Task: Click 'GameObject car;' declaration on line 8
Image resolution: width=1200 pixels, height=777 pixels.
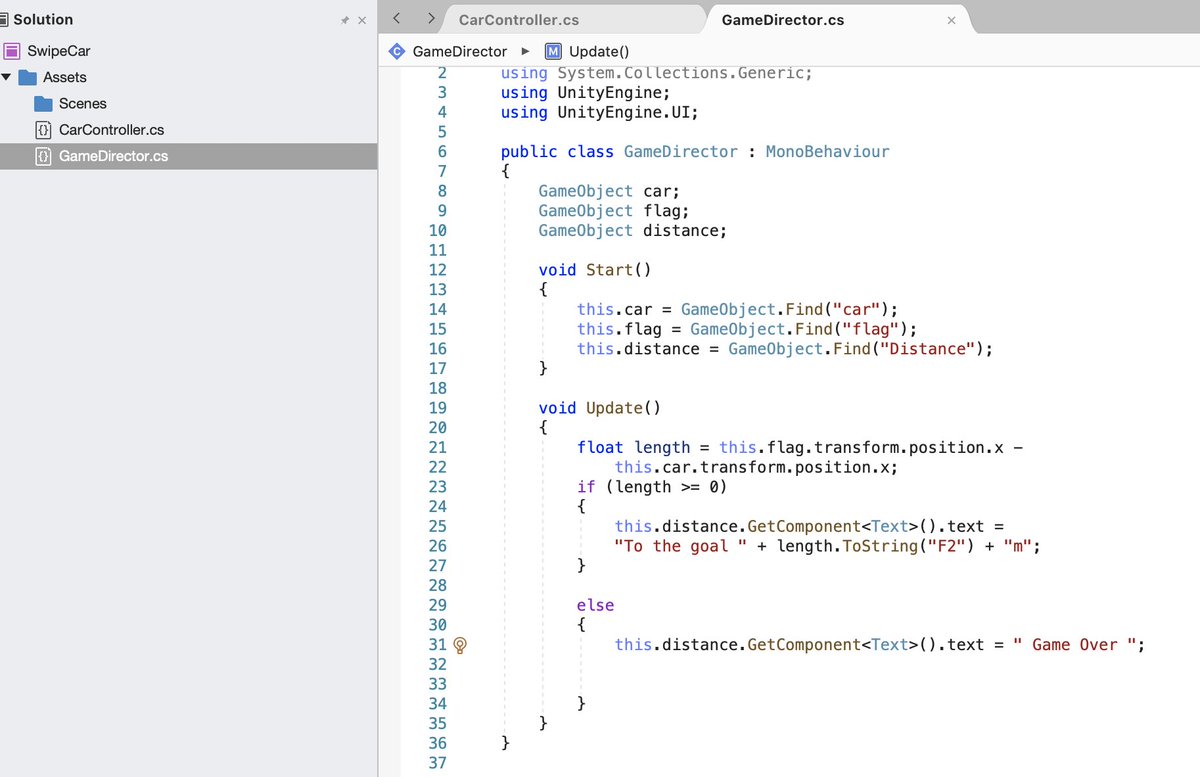Action: 609,191
